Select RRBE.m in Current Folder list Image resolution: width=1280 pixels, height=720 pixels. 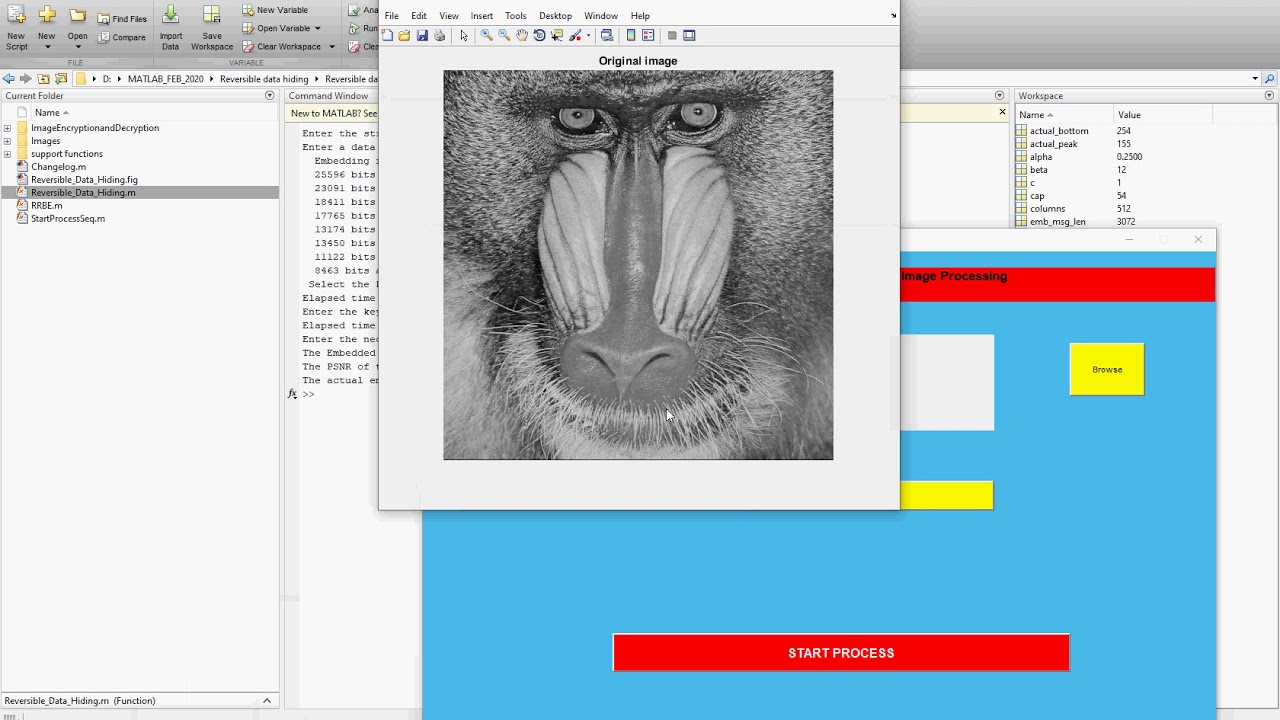pyautogui.click(x=47, y=206)
